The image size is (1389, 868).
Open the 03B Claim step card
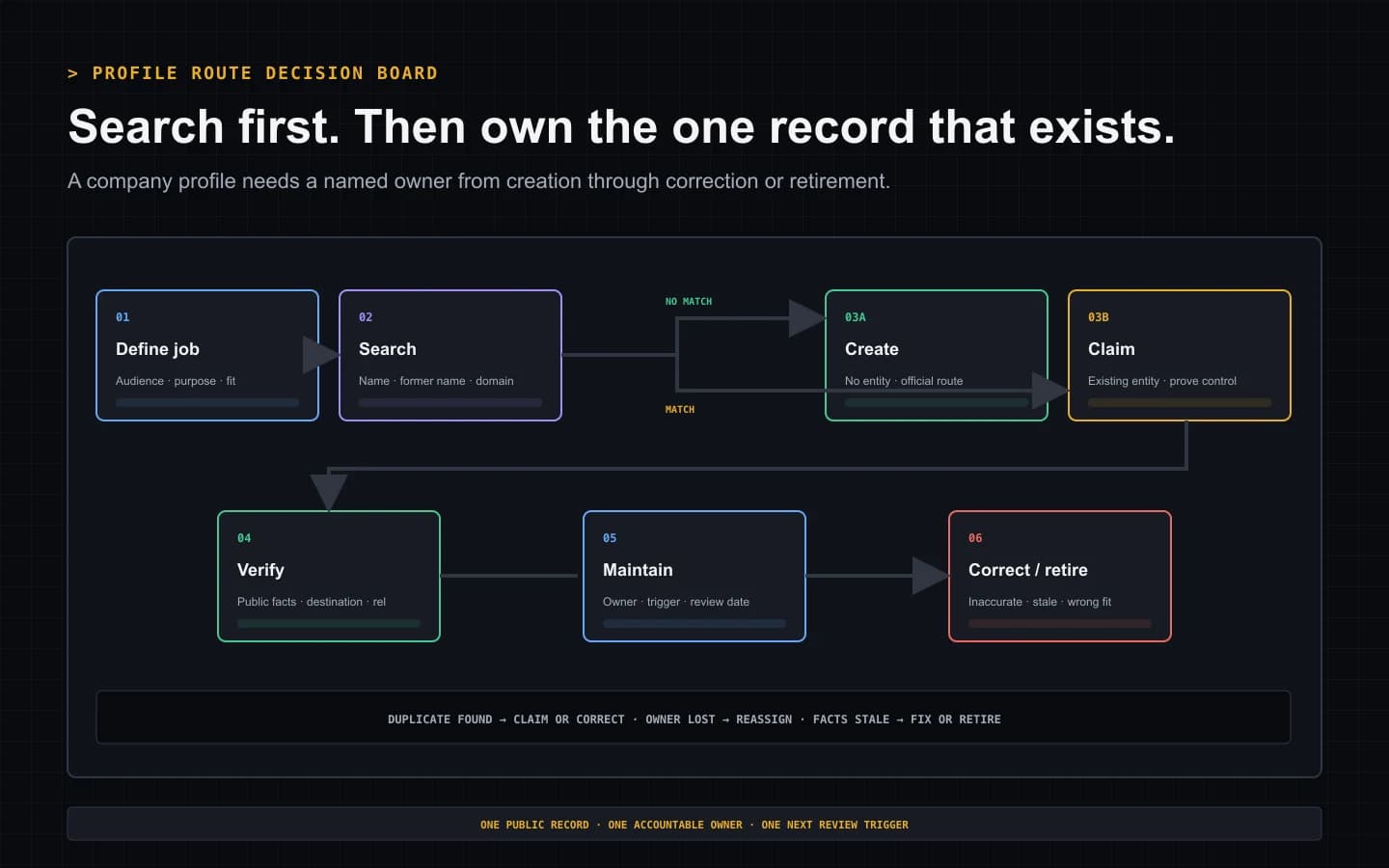(x=1180, y=355)
